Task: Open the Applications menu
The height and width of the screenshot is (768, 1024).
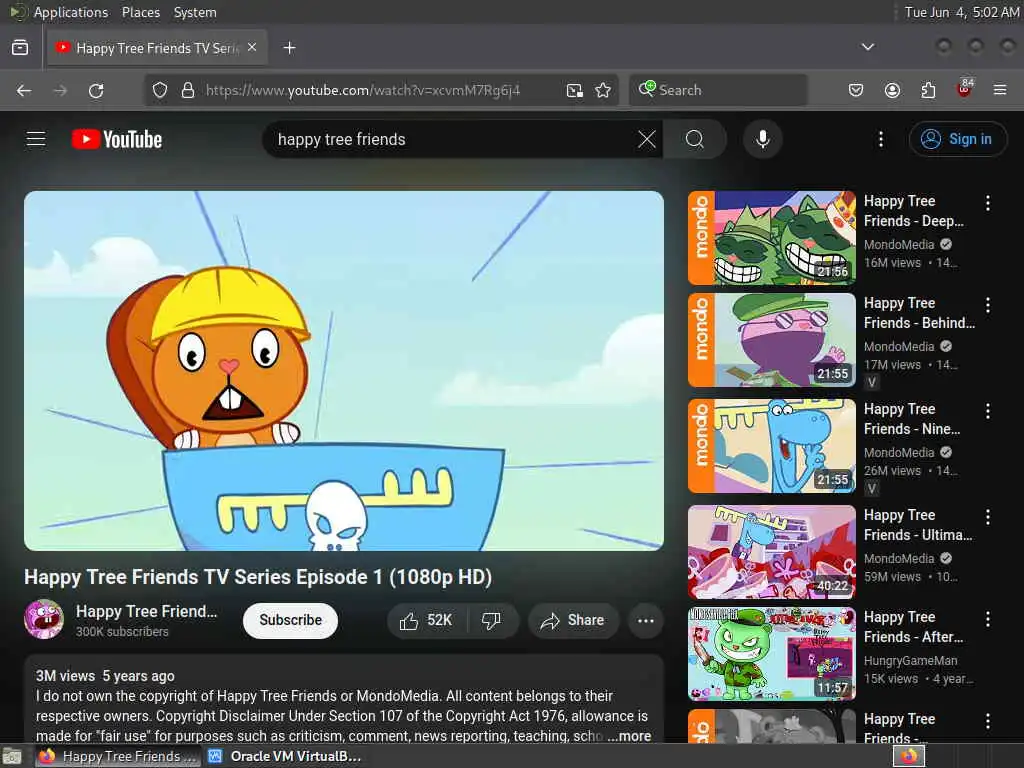Action: tap(71, 12)
